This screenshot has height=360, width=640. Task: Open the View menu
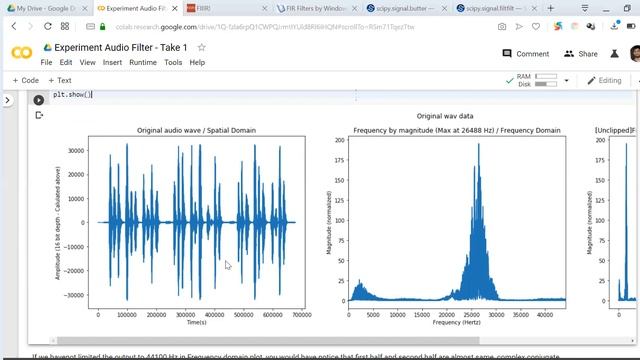pyautogui.click(x=87, y=62)
